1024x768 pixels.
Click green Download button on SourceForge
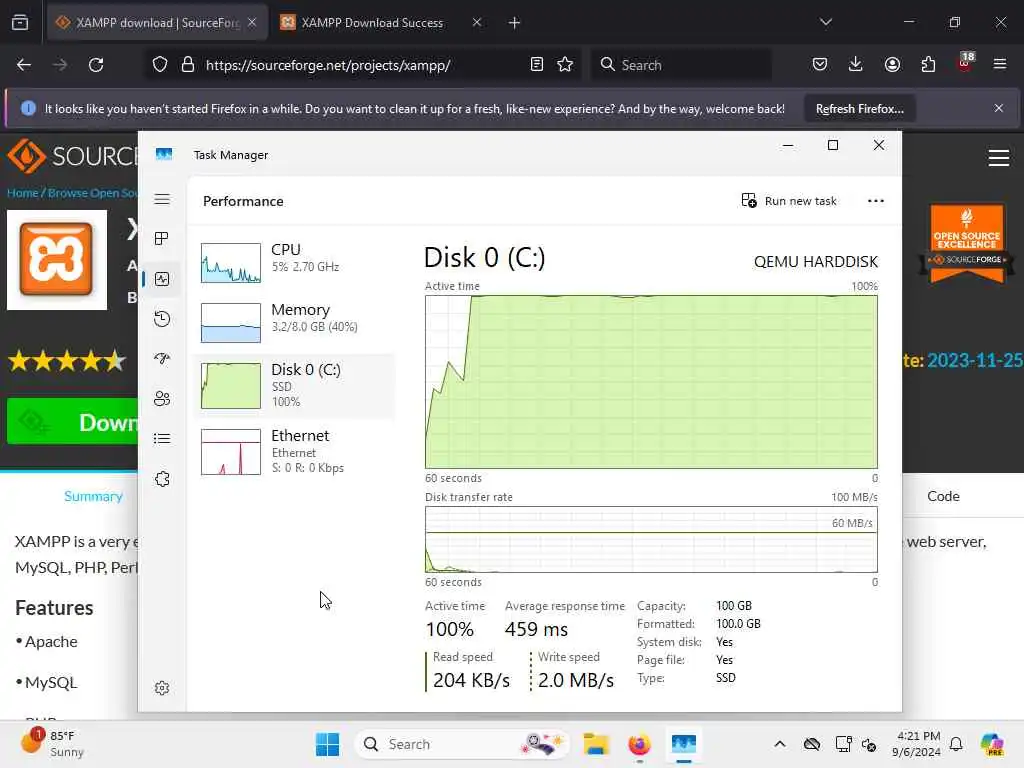(72, 422)
